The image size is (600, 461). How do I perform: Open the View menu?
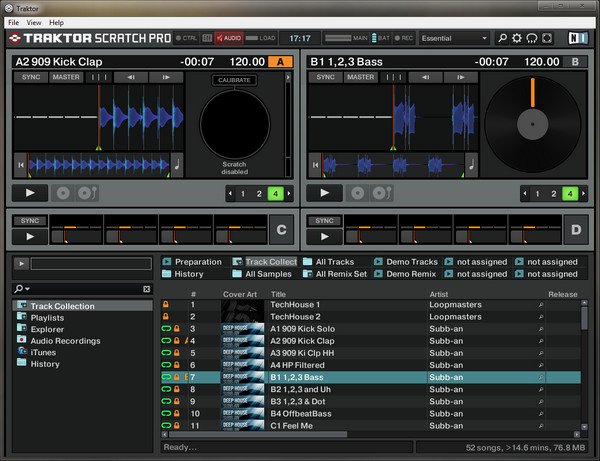tap(34, 21)
